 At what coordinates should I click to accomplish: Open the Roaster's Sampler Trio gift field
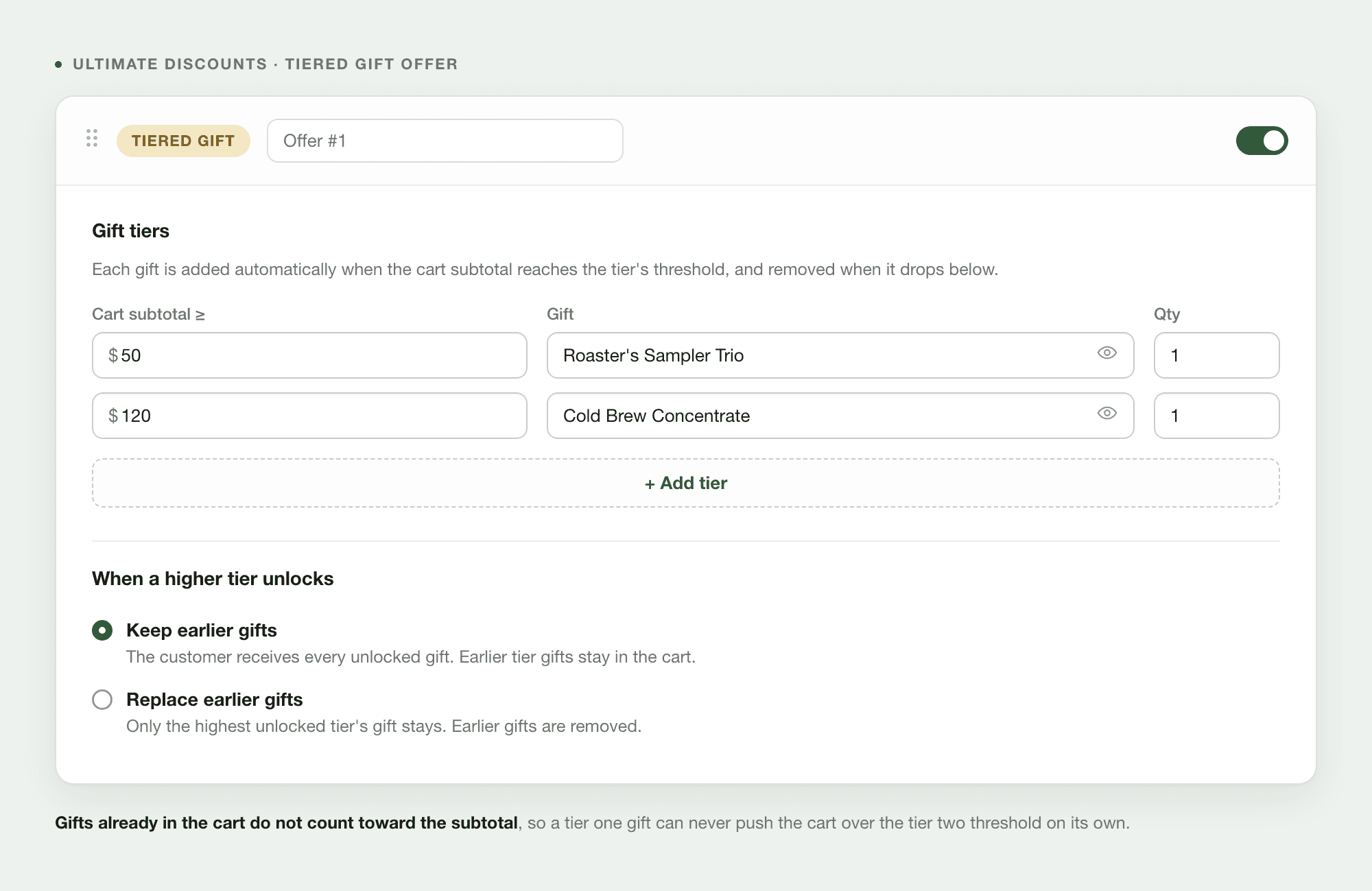[840, 355]
